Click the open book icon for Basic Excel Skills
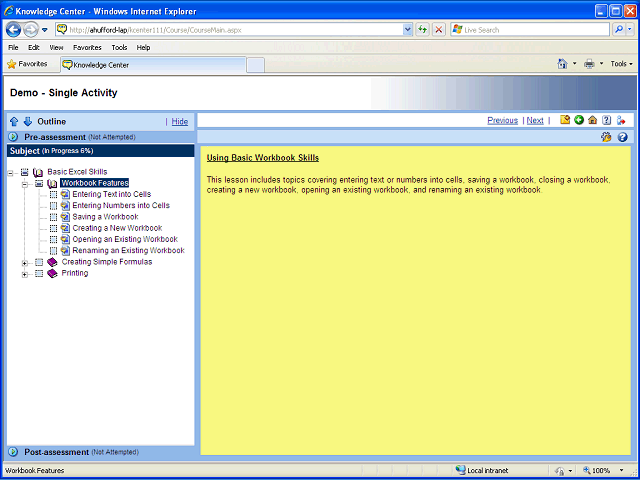Viewport: 640px width, 480px height. (38, 172)
